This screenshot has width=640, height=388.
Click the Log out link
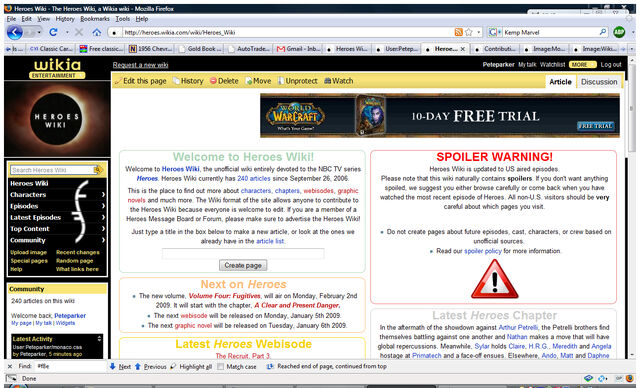(611, 64)
